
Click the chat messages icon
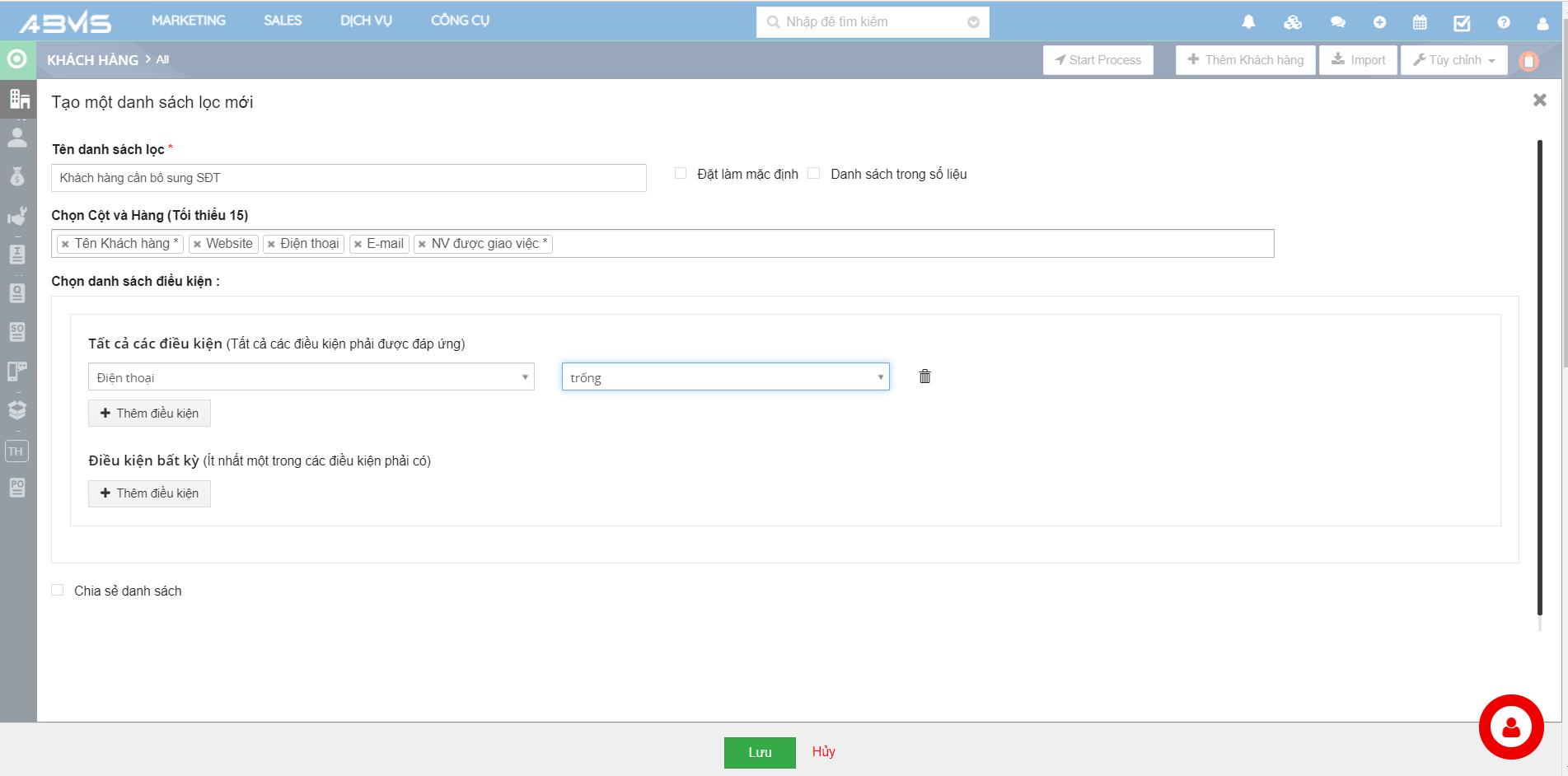pyautogui.click(x=1337, y=22)
